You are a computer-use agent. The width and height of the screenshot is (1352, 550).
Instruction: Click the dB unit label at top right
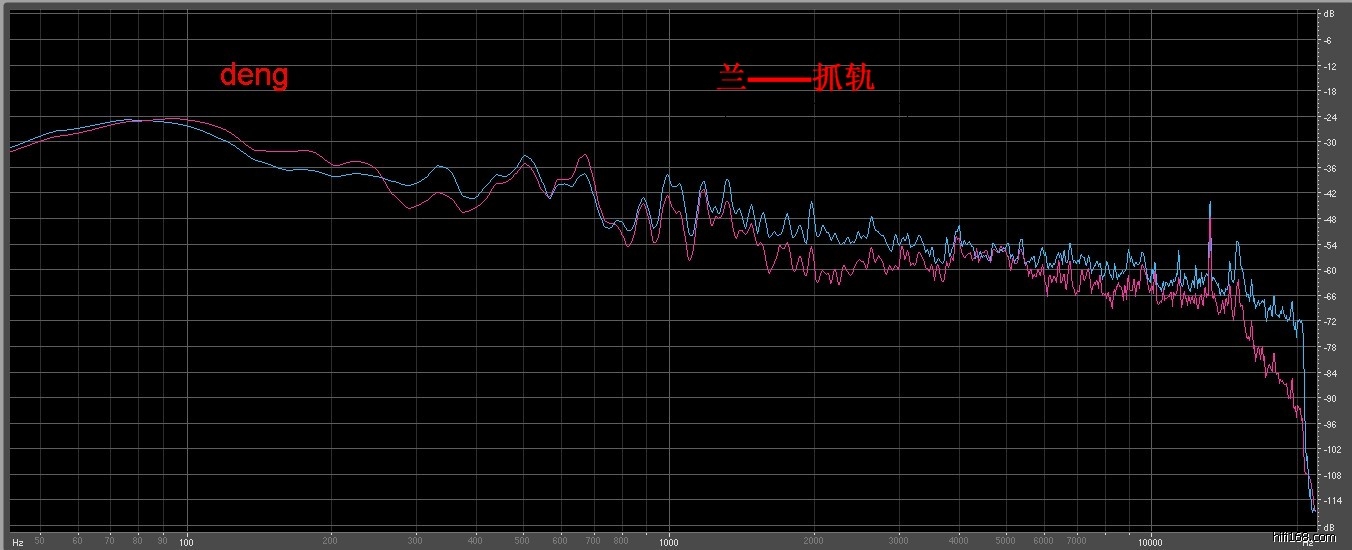pyautogui.click(x=1328, y=15)
